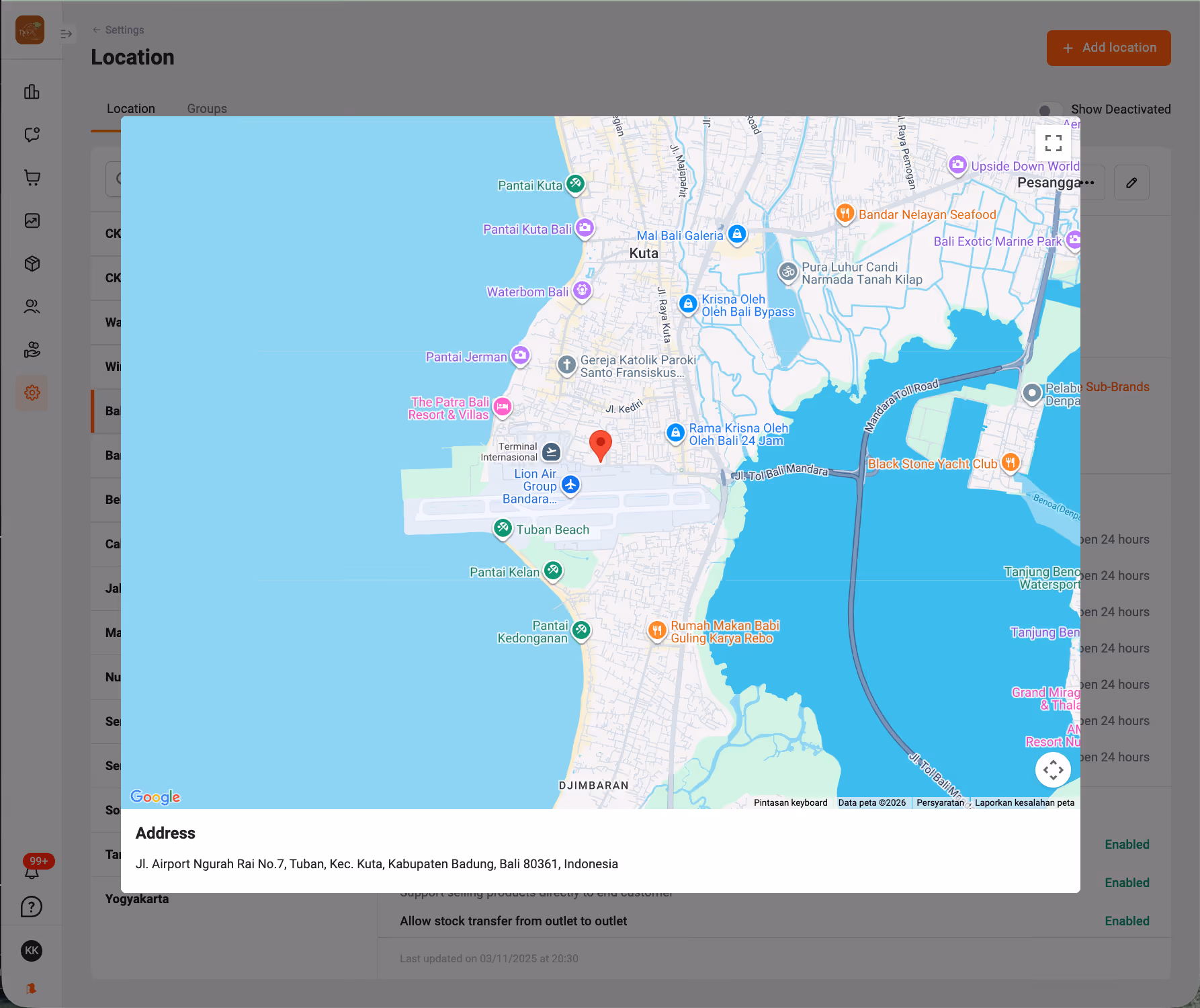Click the Waterbom Bali attraction marker

[582, 291]
